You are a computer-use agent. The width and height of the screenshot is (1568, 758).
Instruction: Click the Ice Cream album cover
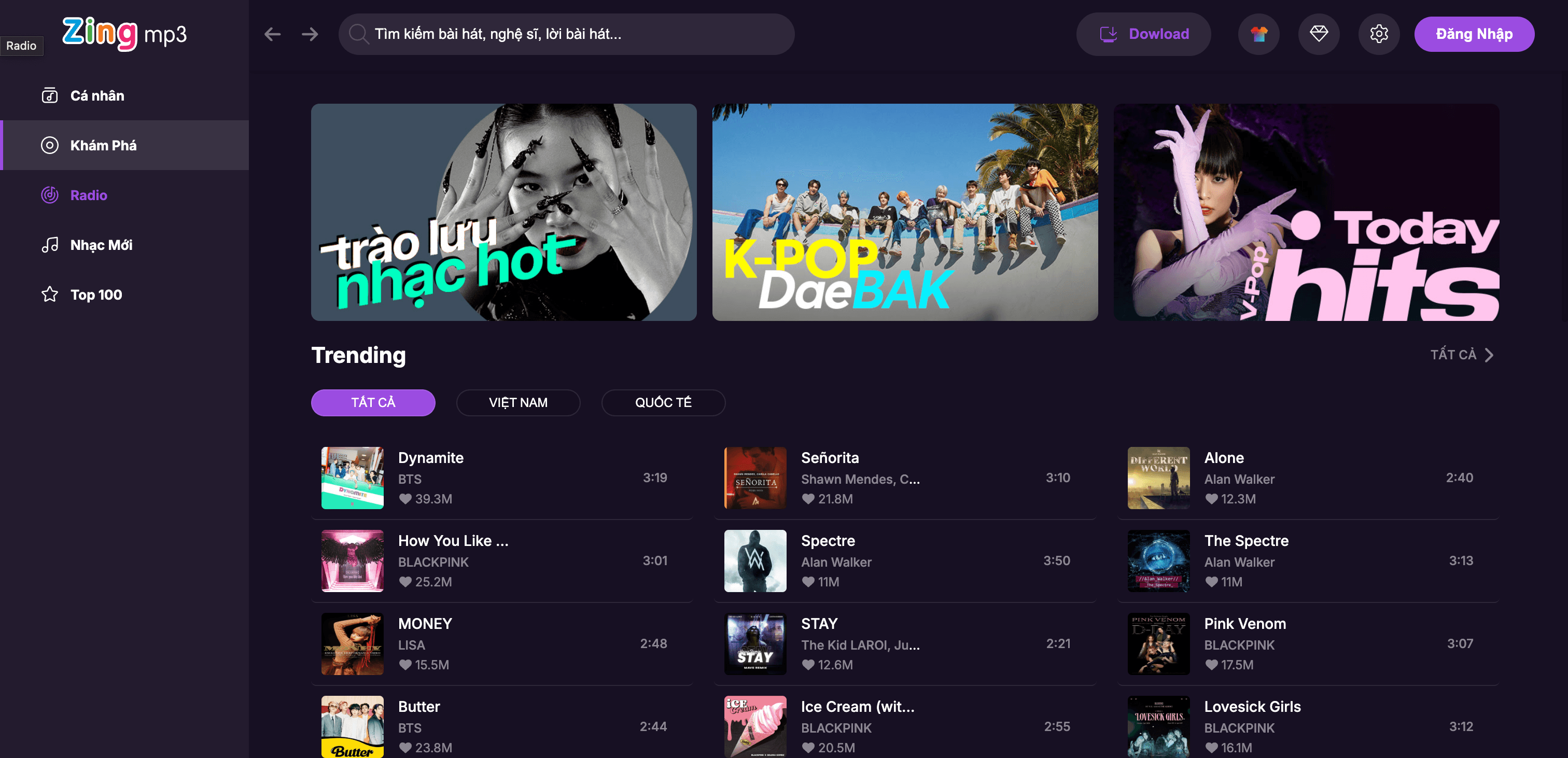755,726
